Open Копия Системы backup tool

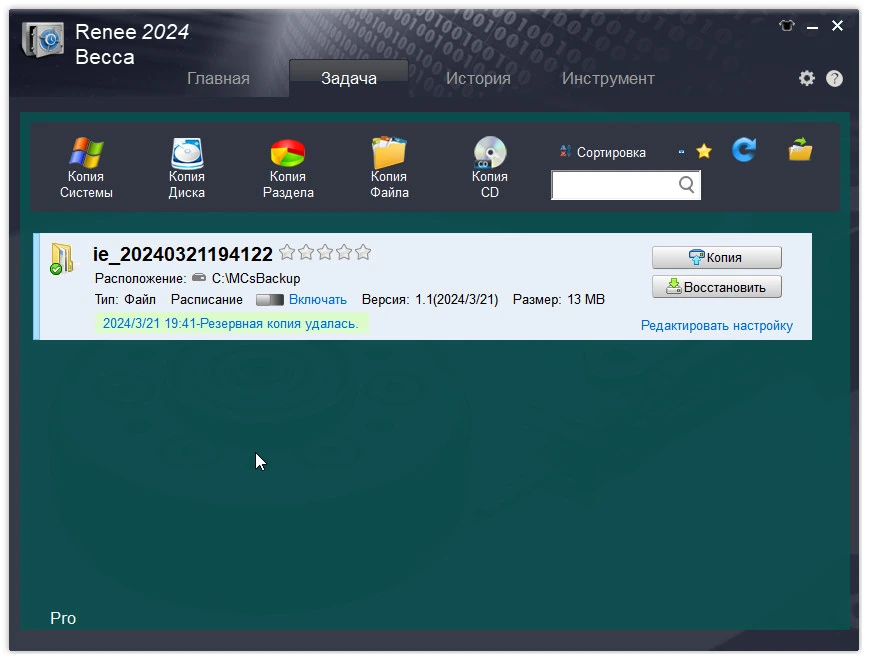86,168
